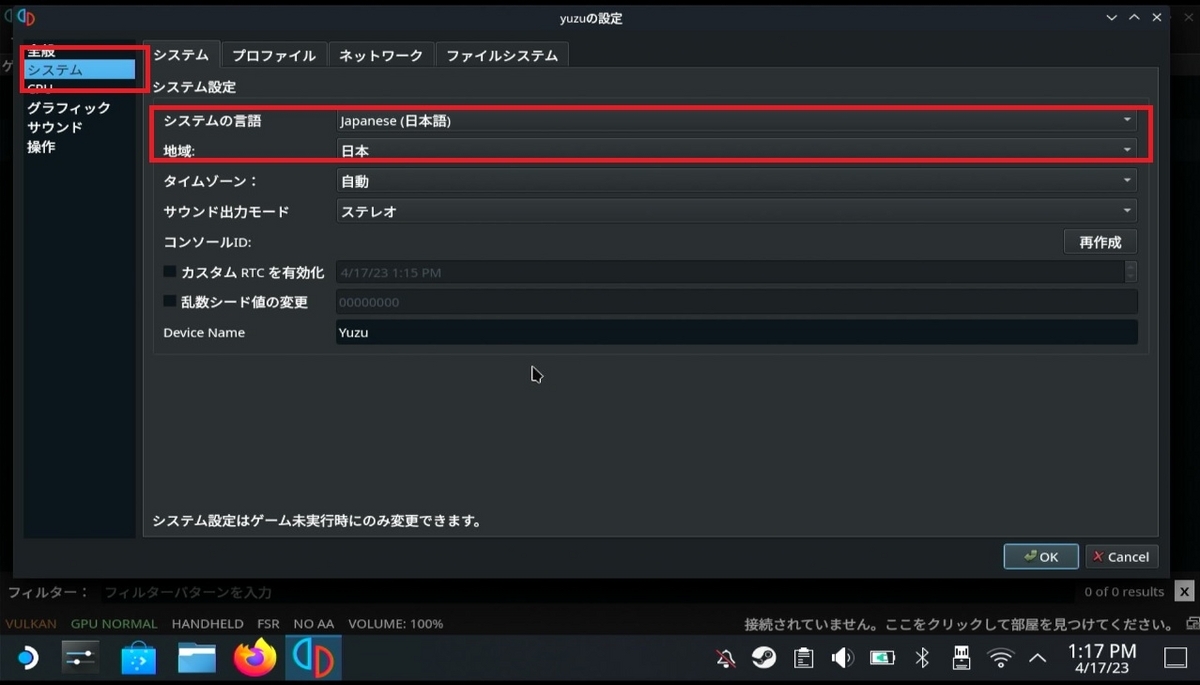Screen dimensions: 1200x685
Task: Open the サウンド出力モード dropdown
Action: point(737,211)
